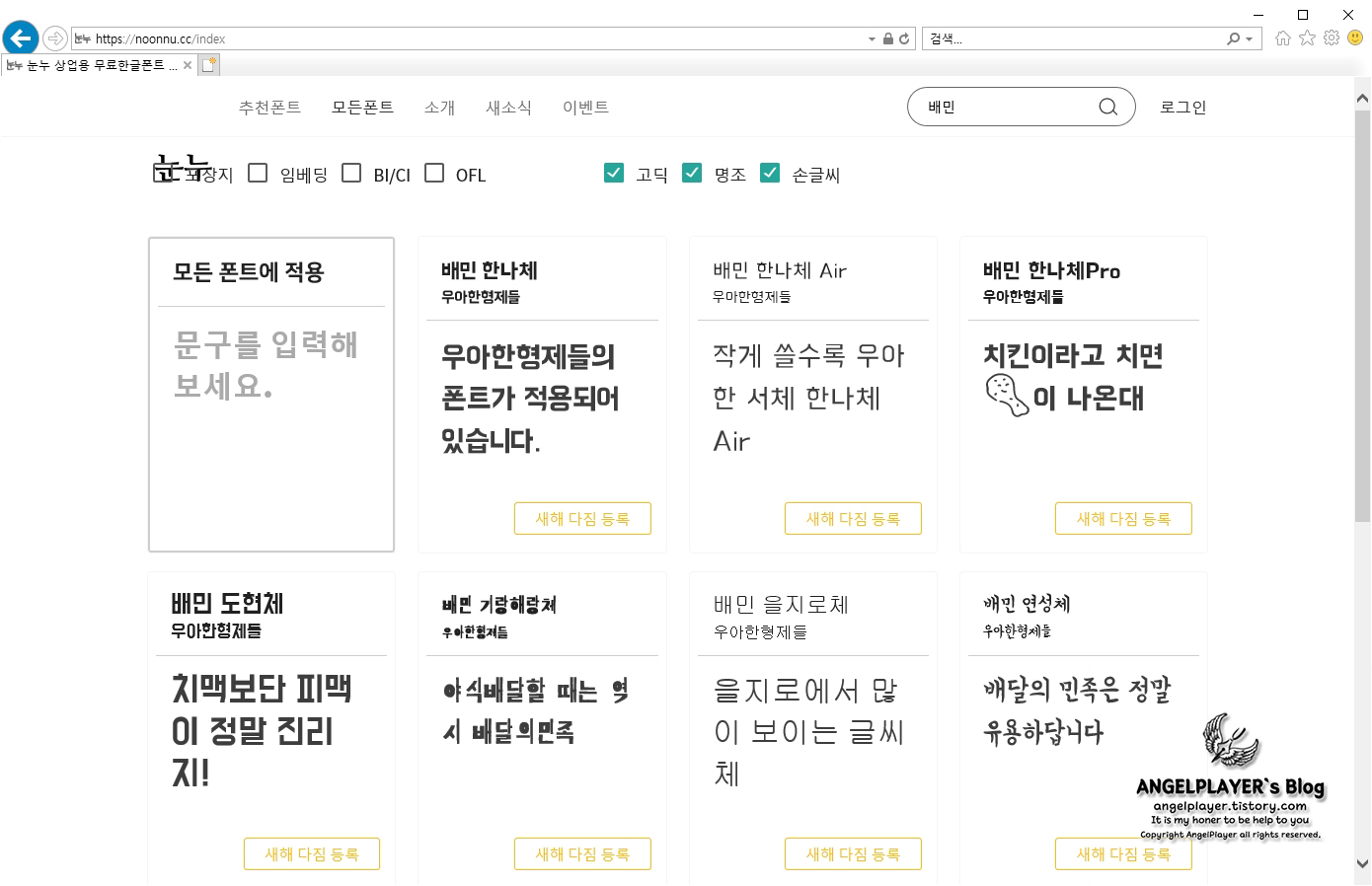Open the 배민 한나체Pro font title
The width and height of the screenshot is (1372, 886).
pos(1051,270)
